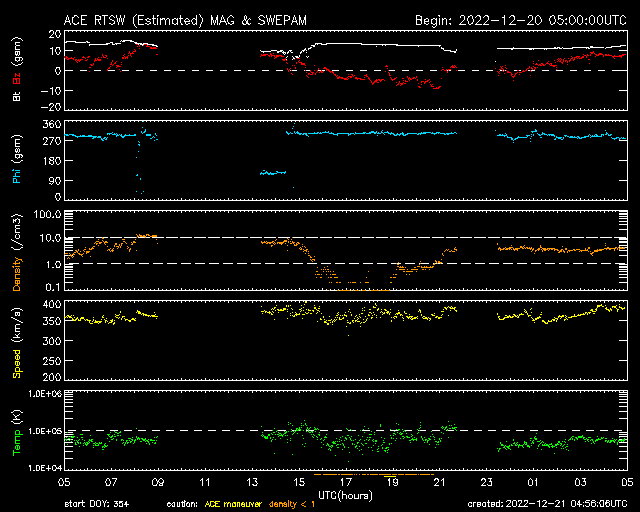Select the blue Phi (gsm) axis label
This screenshot has width=640, height=512.
(x=17, y=159)
